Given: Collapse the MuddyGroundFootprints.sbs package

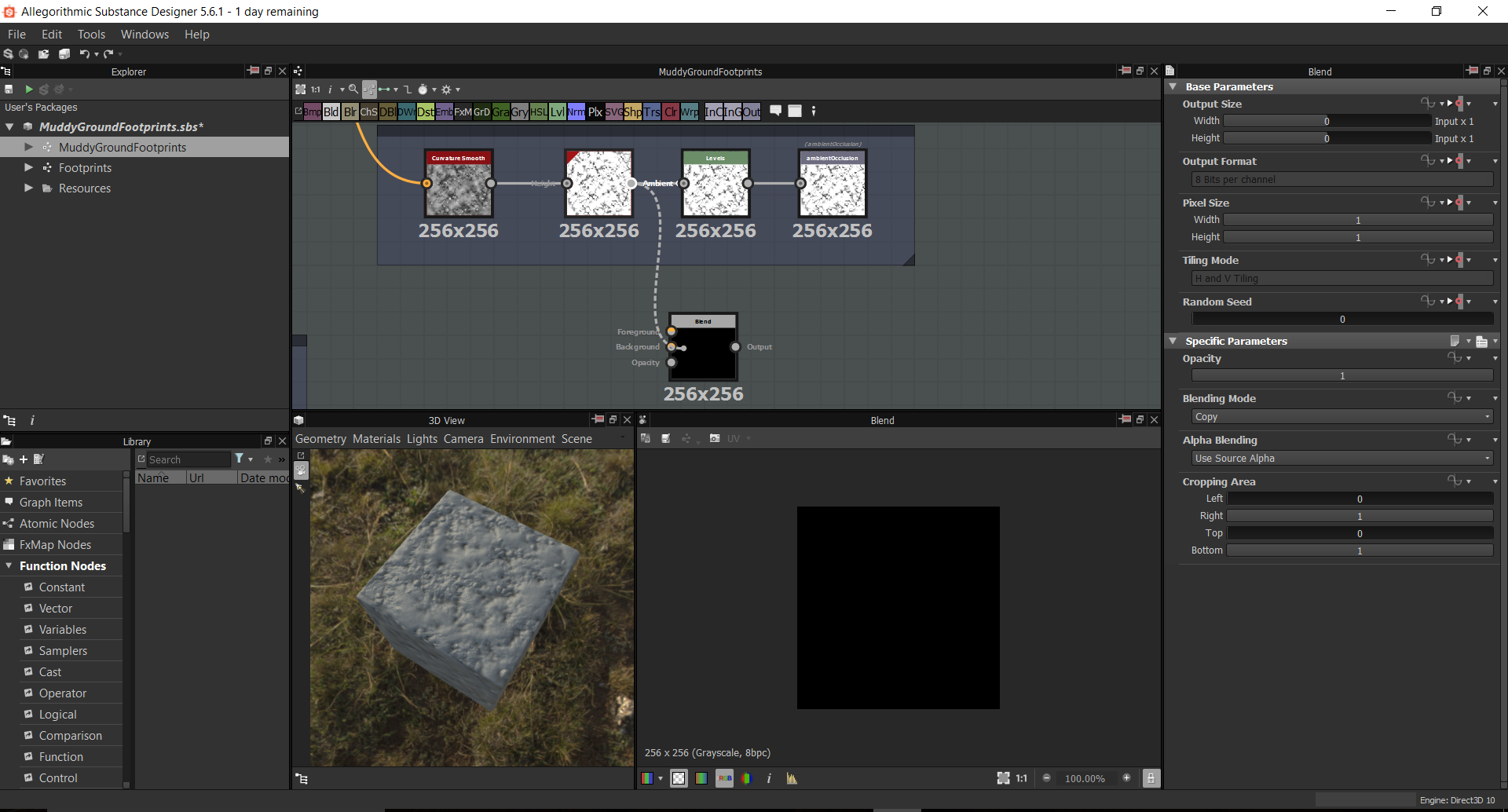Looking at the screenshot, I should [9, 126].
